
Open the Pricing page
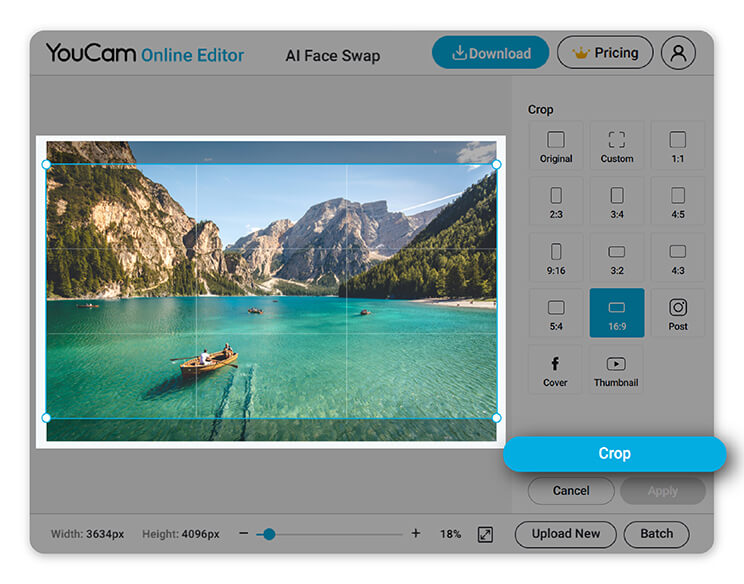(x=605, y=53)
